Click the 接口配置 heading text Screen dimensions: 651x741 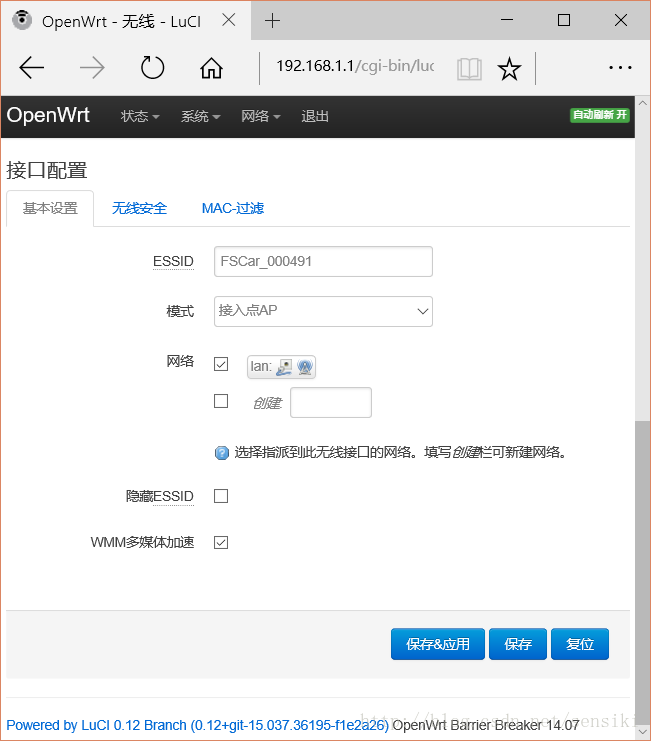click(x=47, y=170)
